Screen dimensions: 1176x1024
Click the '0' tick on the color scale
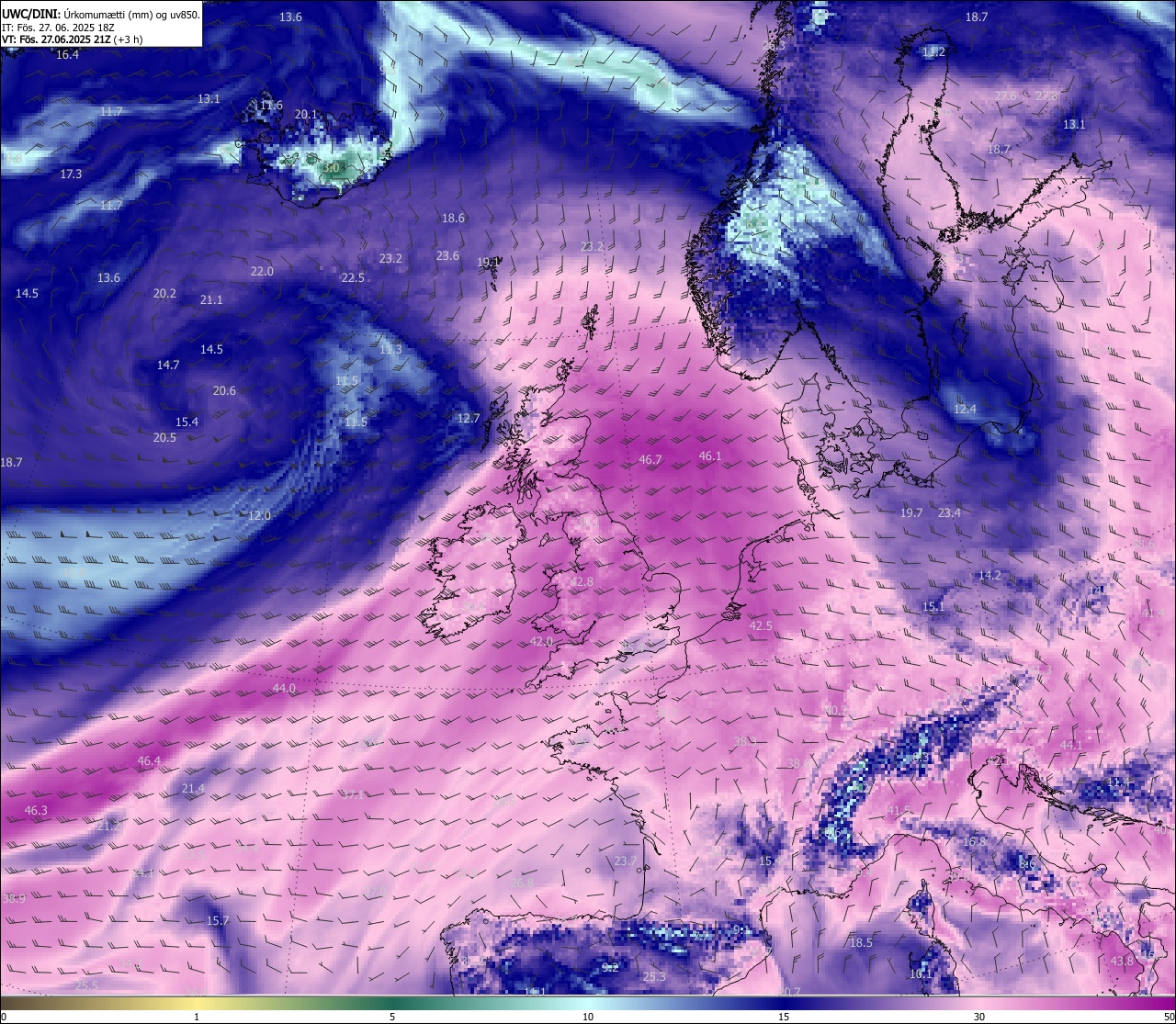(4, 1017)
